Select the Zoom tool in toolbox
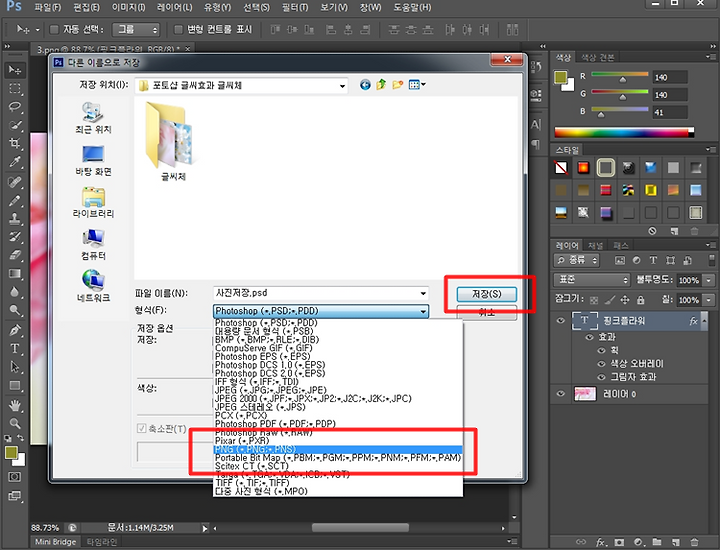The image size is (720, 550). pos(15,423)
